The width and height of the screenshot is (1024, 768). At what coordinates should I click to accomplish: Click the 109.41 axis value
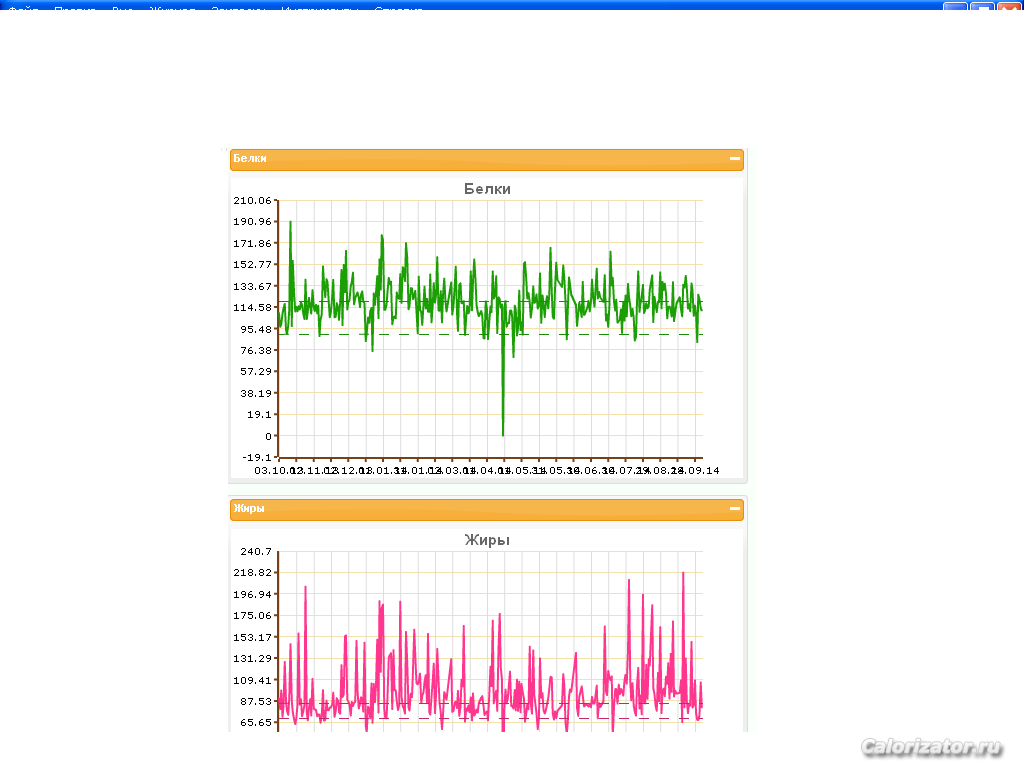pos(252,680)
